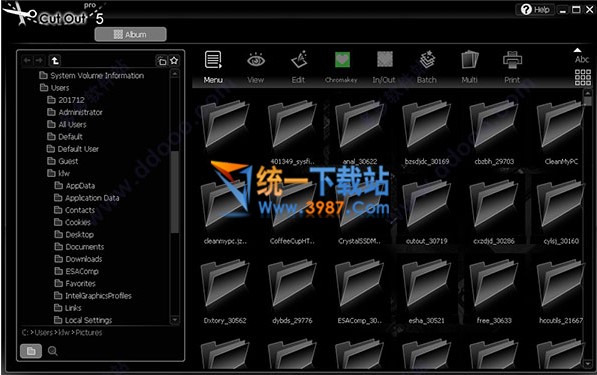Select the Multi images tool
Viewport: 597px width, 375px height.
pos(469,67)
